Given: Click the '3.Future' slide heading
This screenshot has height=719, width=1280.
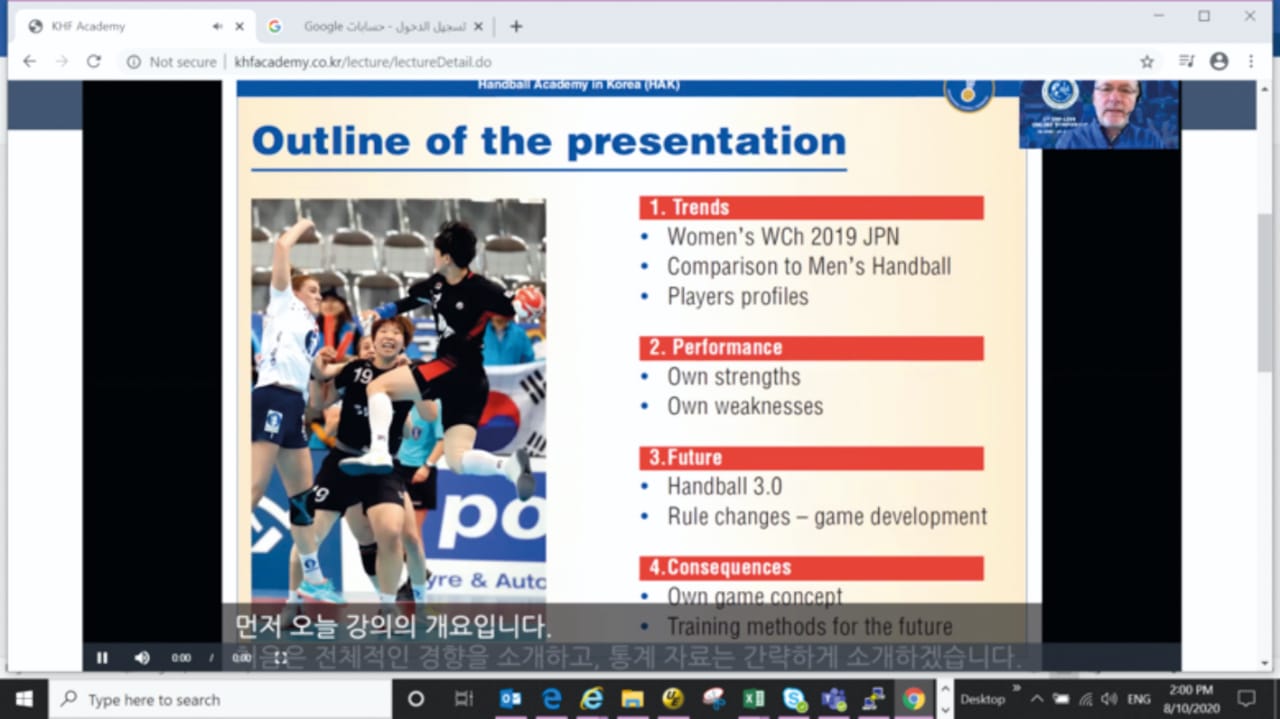Looking at the screenshot, I should [x=811, y=457].
